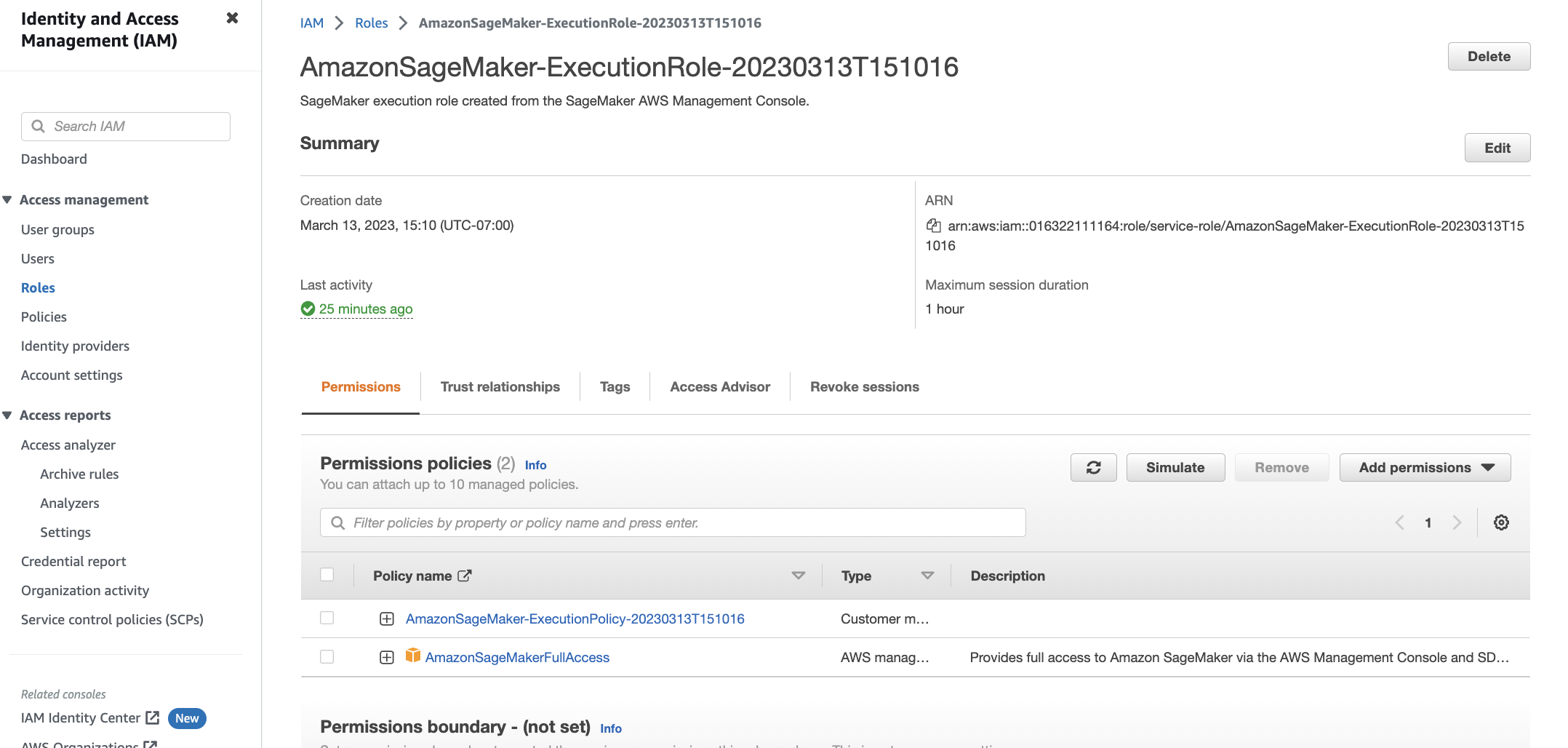Click the page number 1 indicator
The image size is (1568, 748).
(x=1428, y=522)
